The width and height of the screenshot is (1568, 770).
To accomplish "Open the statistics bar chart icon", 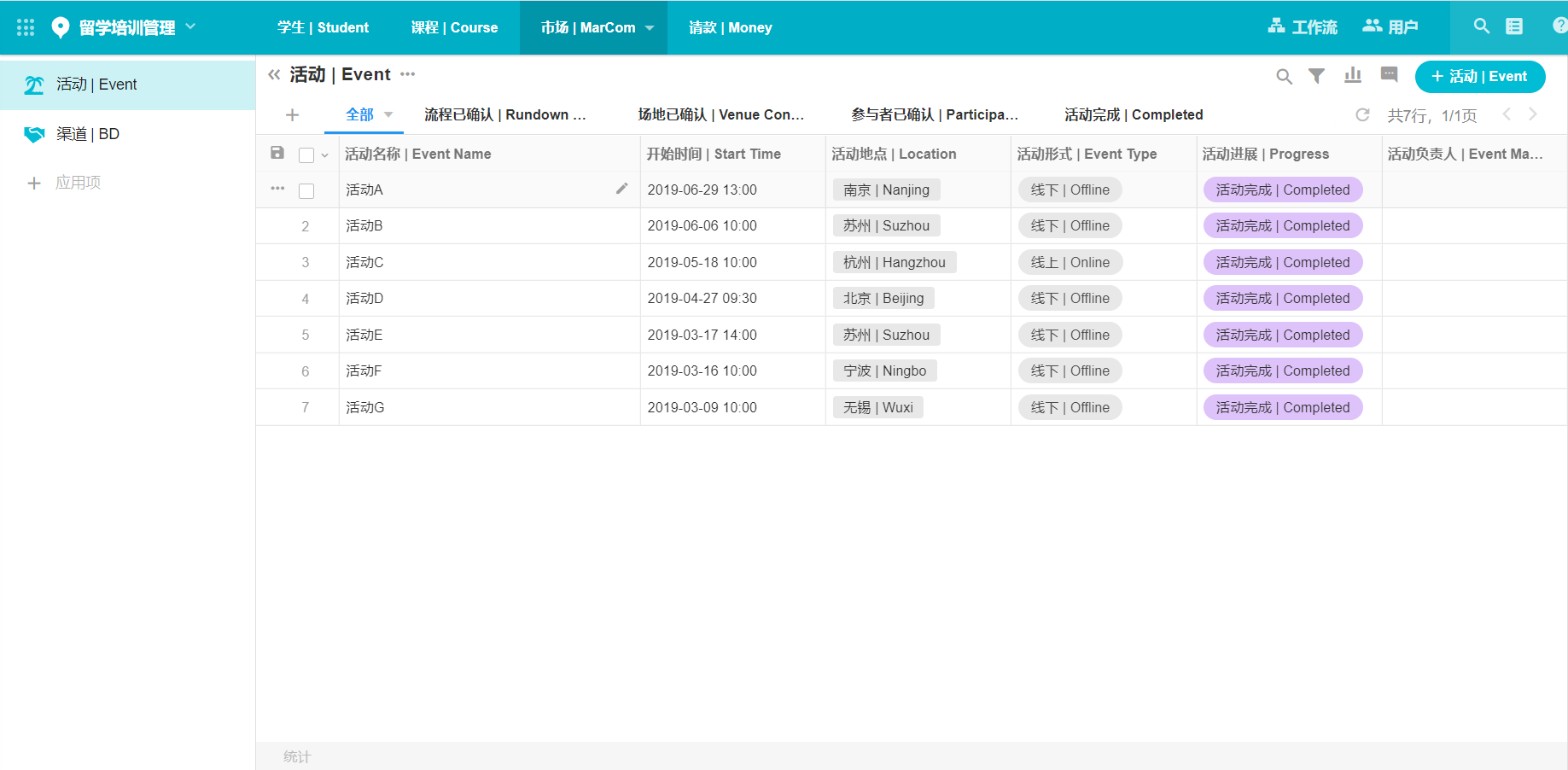I will tap(1353, 76).
